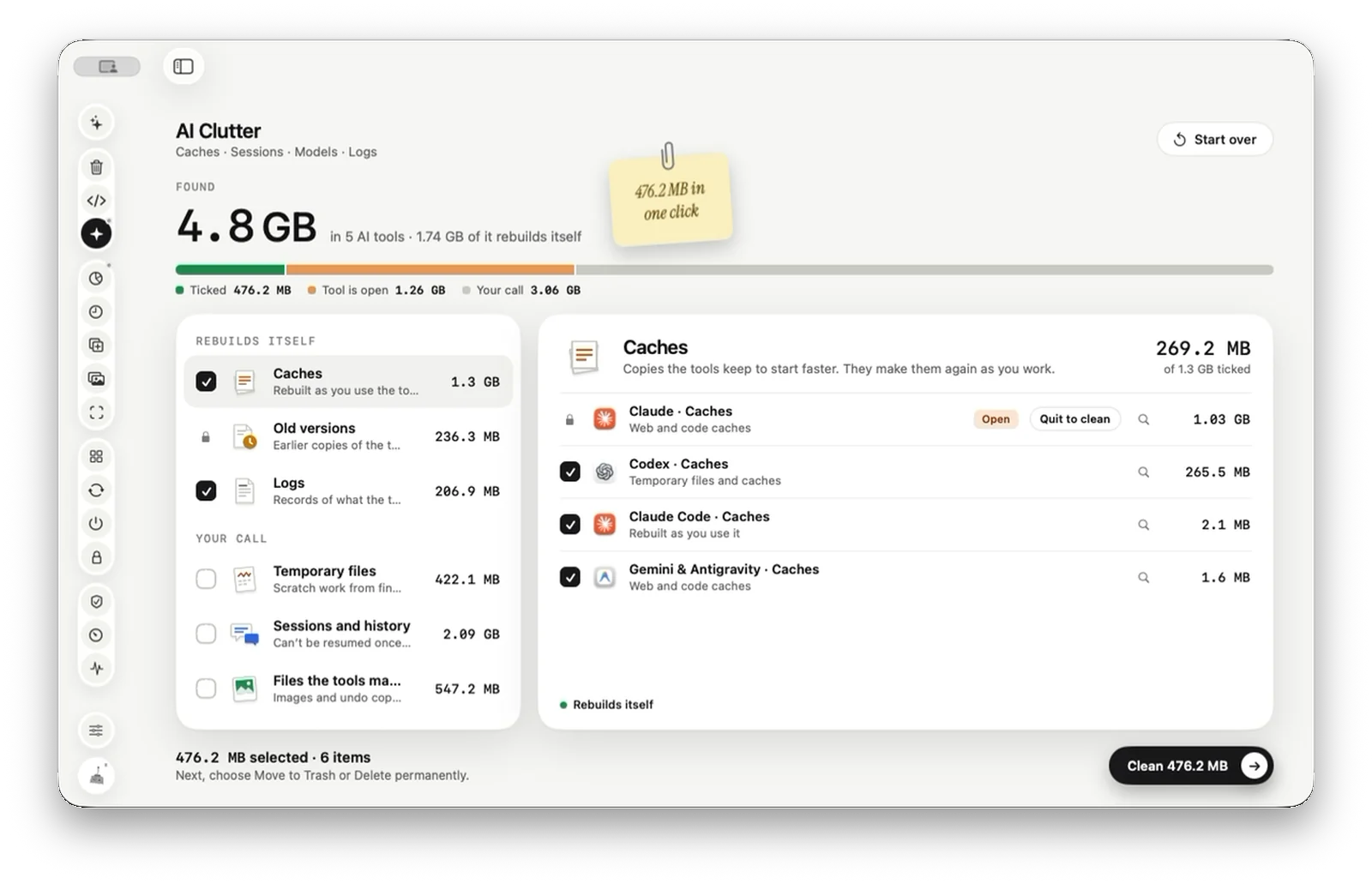Open the pulse activity sidebar icon
1372x884 pixels.
pos(96,669)
